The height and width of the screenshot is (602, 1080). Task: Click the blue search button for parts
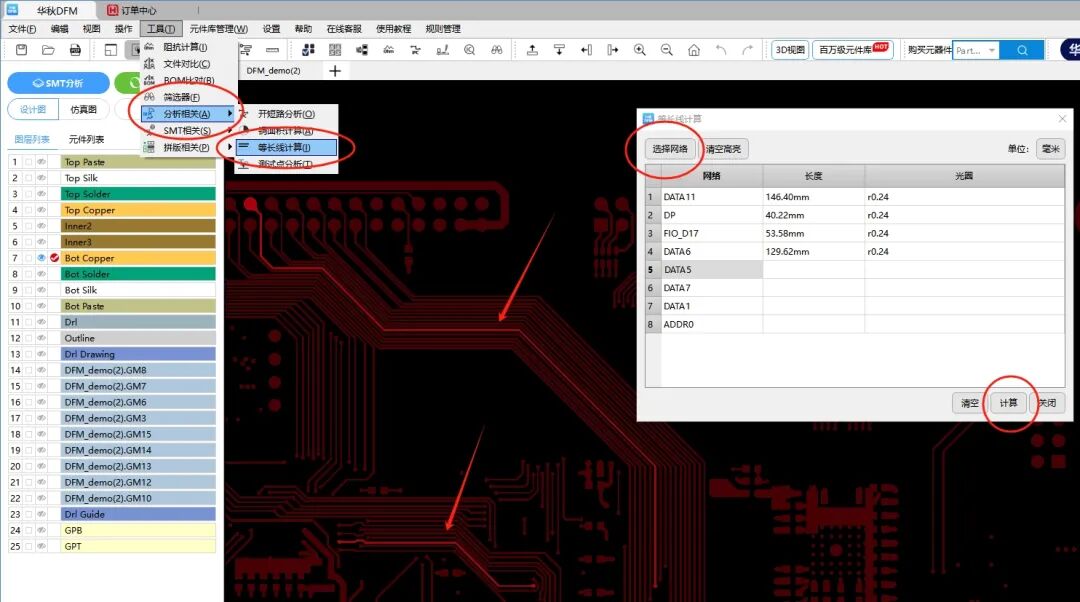pos(1022,50)
